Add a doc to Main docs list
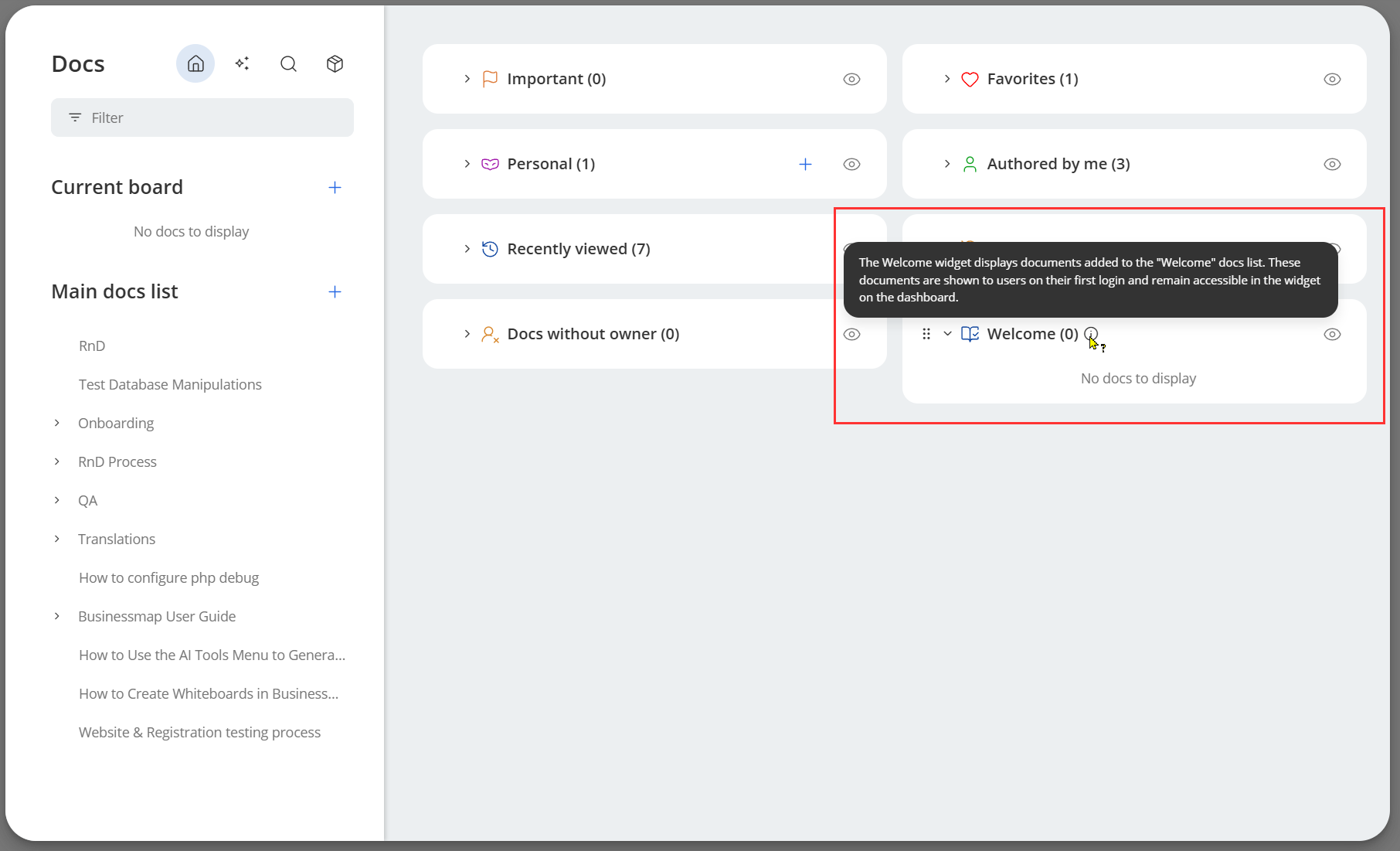The width and height of the screenshot is (1400, 851). tap(335, 291)
